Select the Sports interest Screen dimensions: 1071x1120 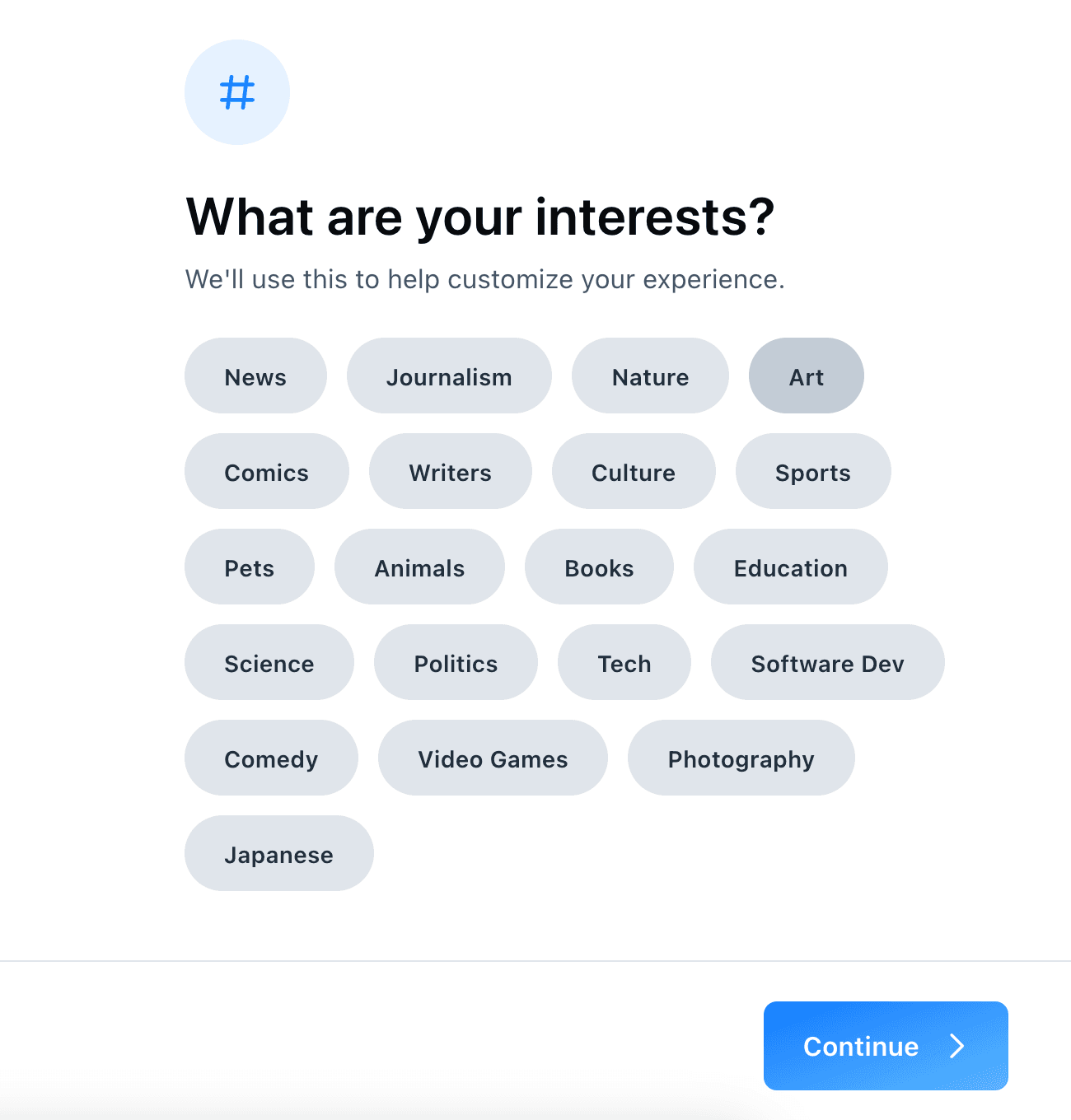812,472
